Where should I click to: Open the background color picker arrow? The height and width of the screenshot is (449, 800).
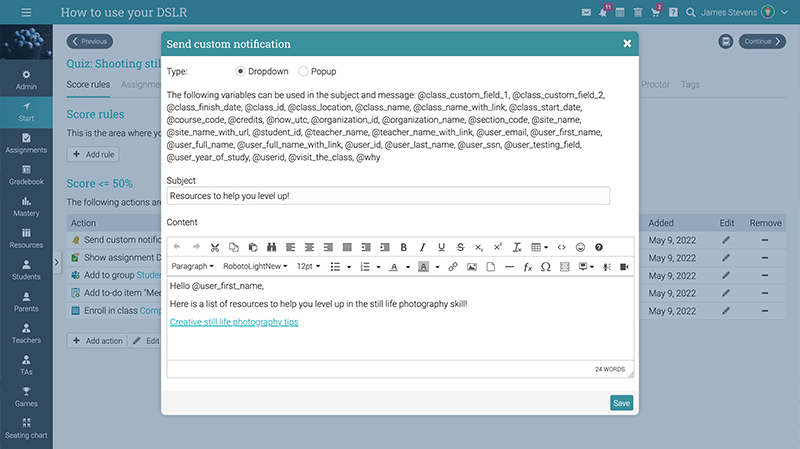coord(437,267)
